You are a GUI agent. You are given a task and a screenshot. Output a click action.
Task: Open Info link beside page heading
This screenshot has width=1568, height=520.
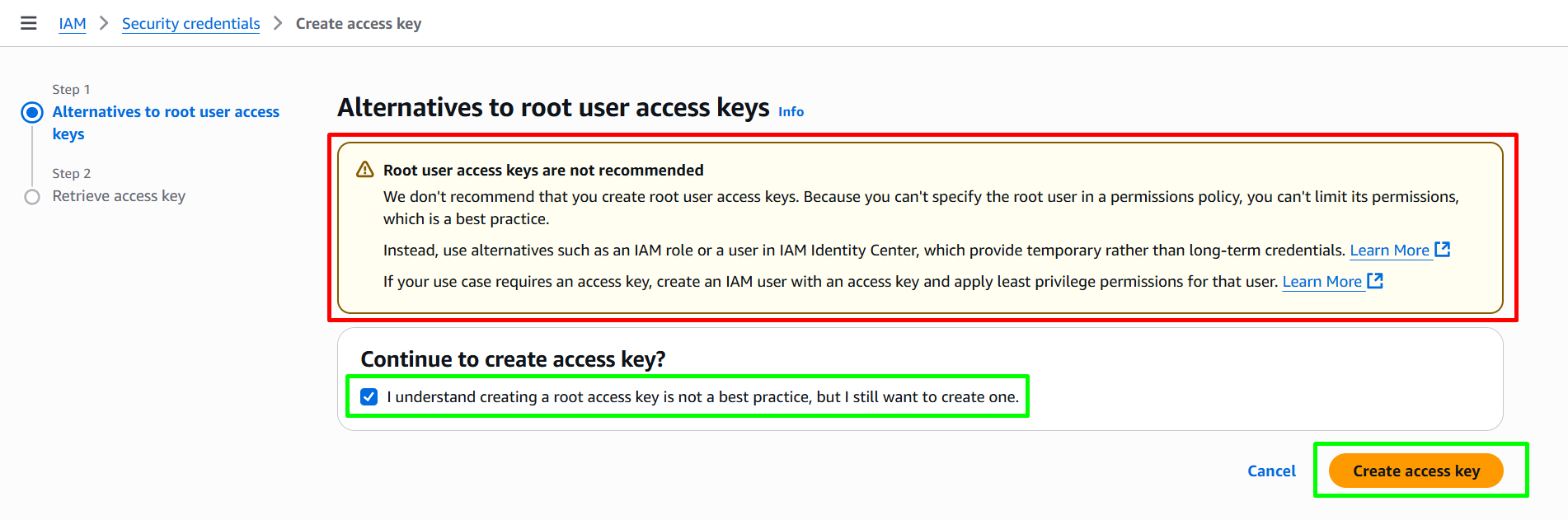coord(791,112)
